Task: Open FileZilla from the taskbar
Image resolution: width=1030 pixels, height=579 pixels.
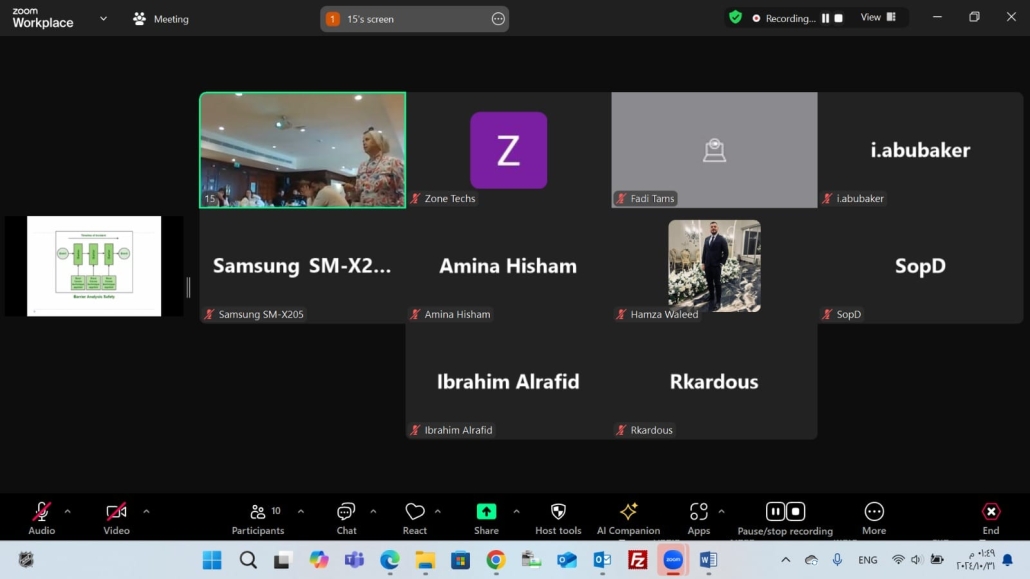Action: pos(637,560)
